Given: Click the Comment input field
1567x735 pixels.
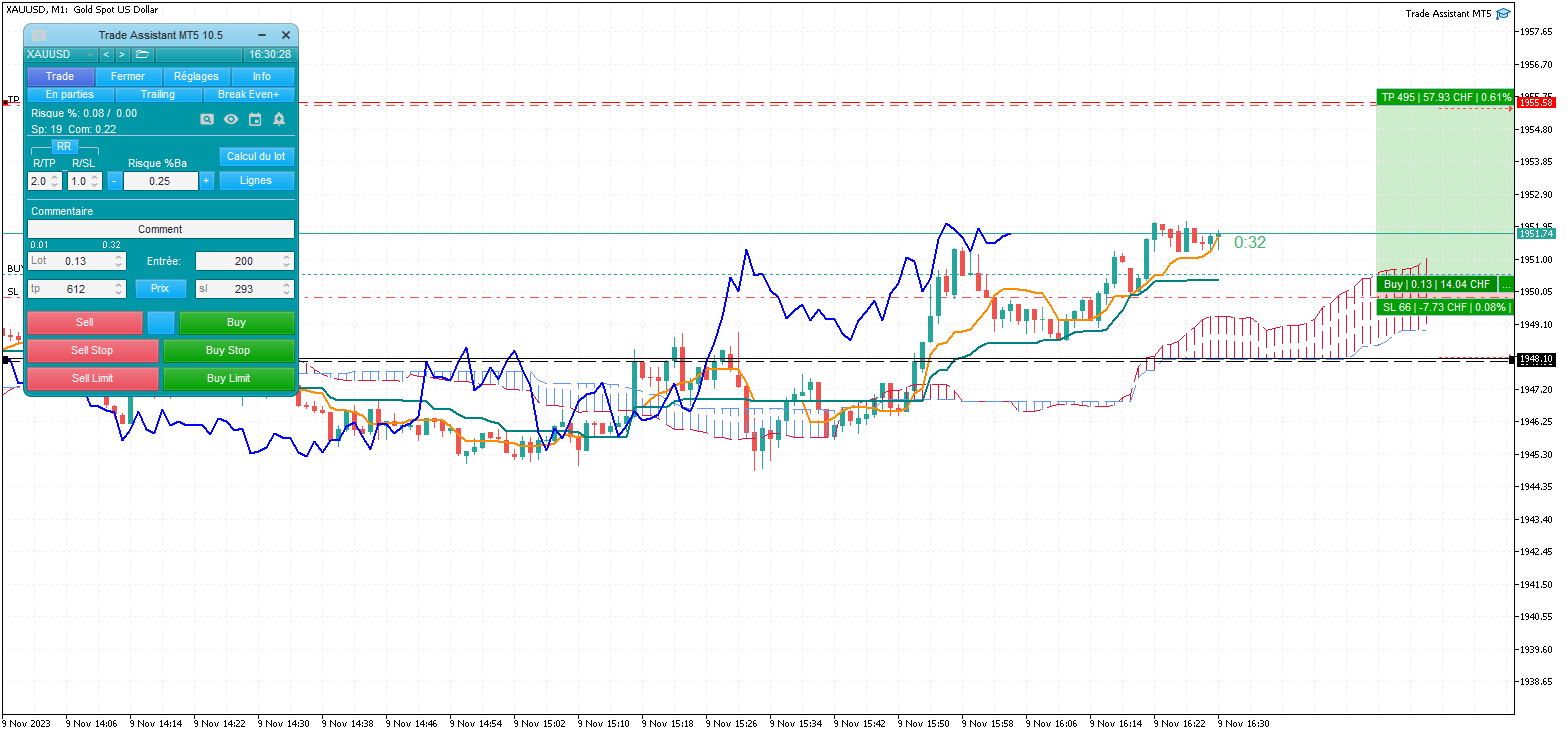Looking at the screenshot, I should (x=161, y=229).
